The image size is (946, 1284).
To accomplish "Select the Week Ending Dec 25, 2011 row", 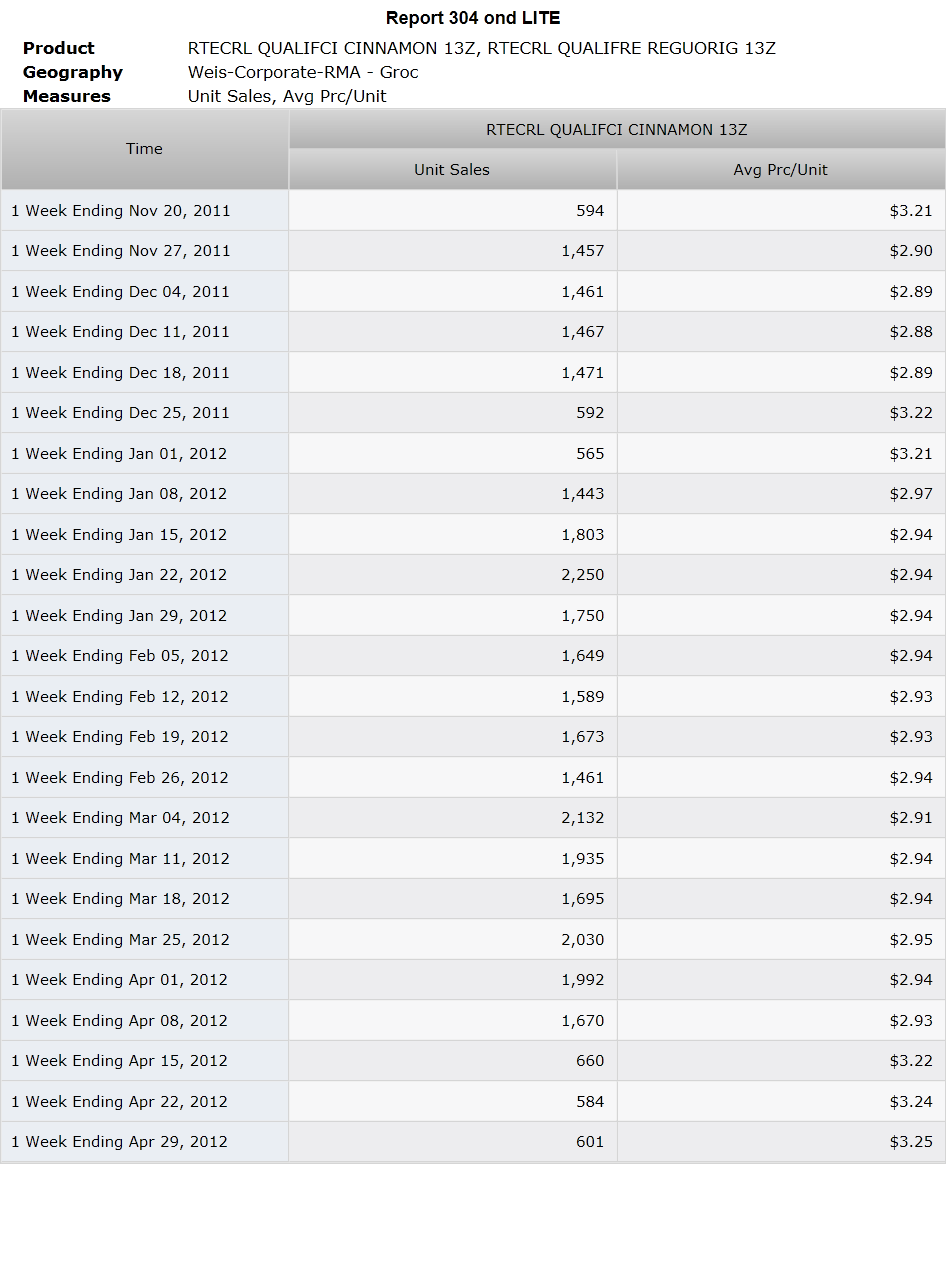I will [x=473, y=413].
